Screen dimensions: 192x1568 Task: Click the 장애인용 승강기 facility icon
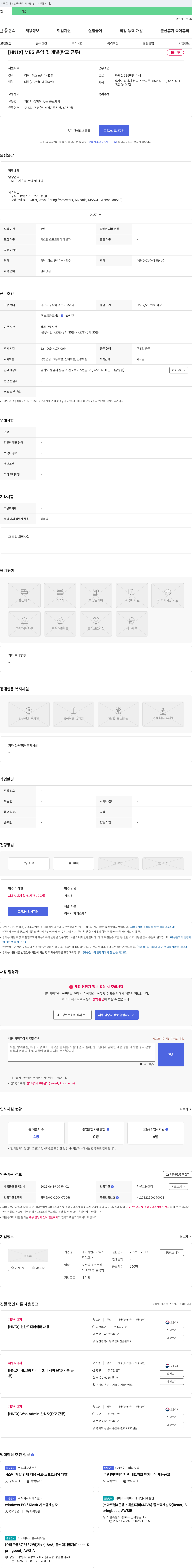(x=74, y=714)
